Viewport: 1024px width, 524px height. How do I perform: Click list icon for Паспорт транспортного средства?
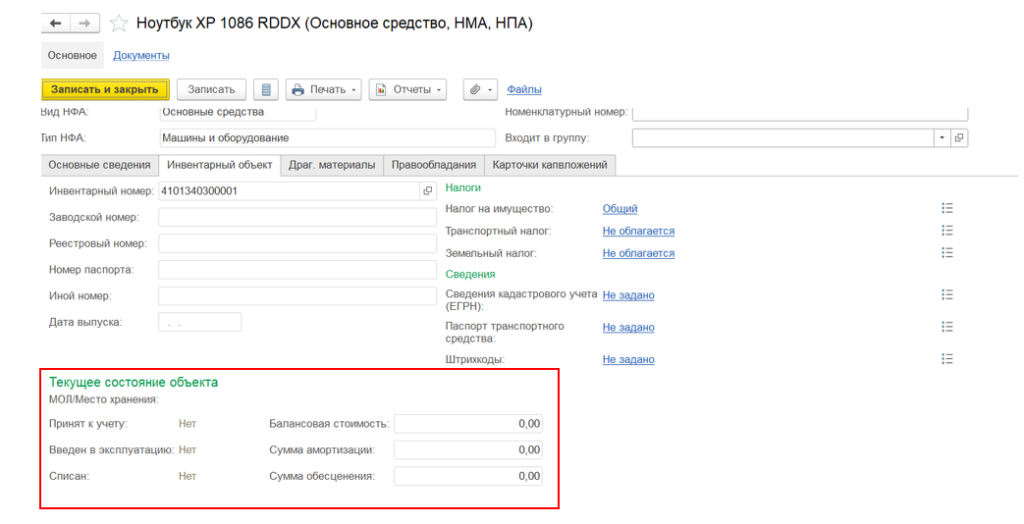click(947, 327)
